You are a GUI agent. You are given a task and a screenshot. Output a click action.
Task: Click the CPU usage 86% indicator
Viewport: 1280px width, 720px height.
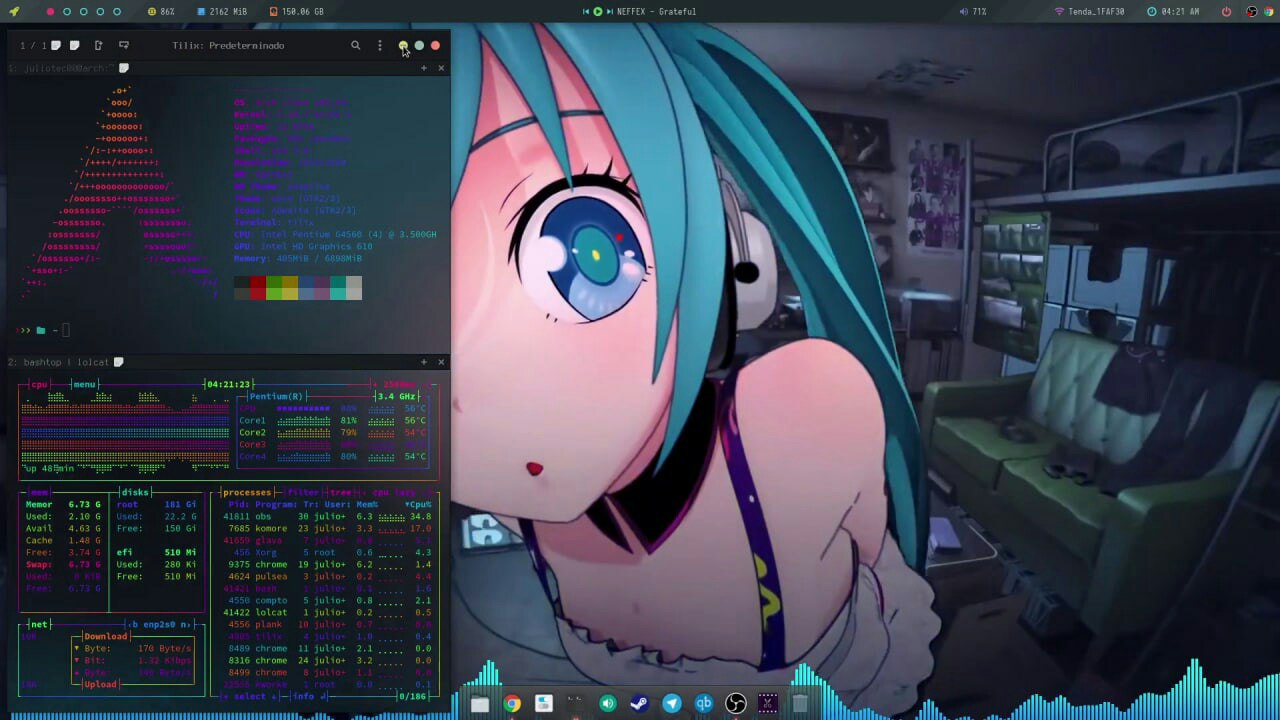[161, 12]
